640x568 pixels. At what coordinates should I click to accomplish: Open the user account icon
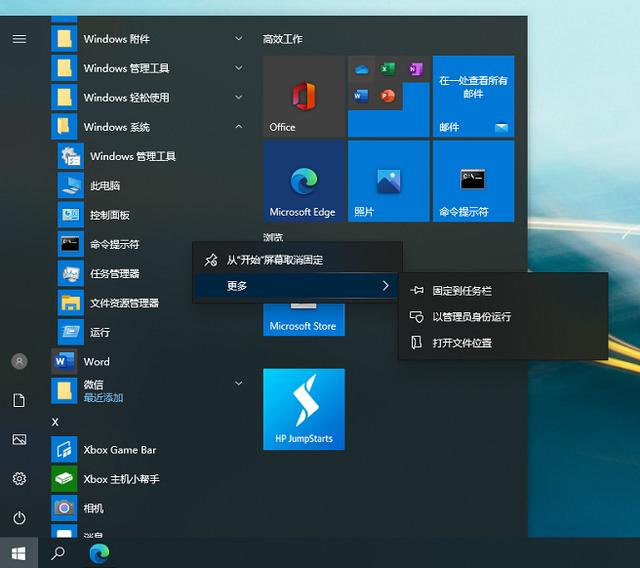coord(19,361)
